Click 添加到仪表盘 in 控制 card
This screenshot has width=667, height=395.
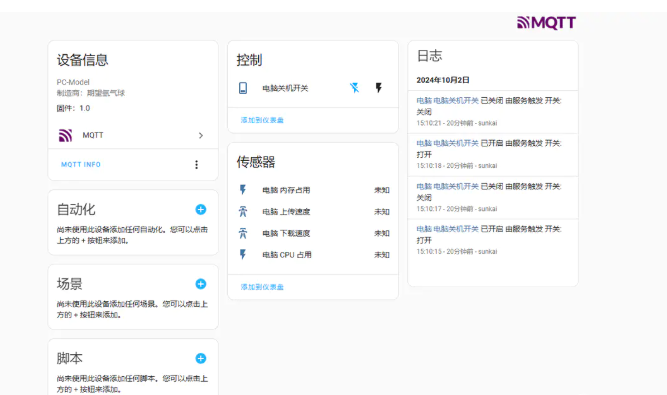pos(262,120)
